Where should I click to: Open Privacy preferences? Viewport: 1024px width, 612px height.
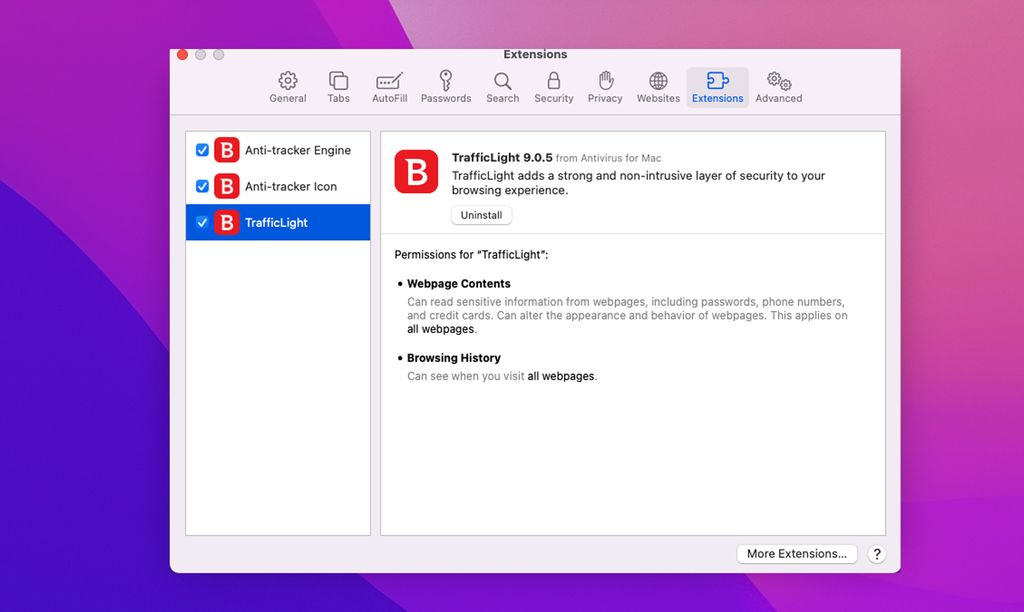point(605,86)
